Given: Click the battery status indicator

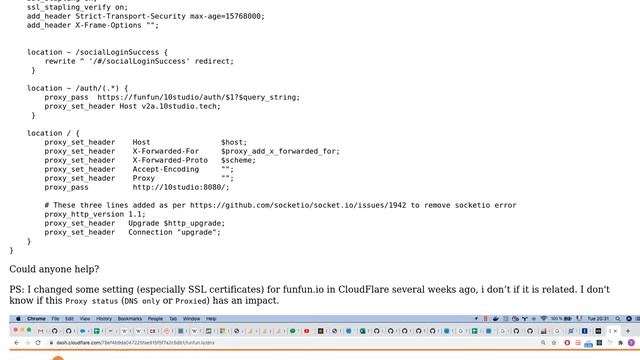Looking at the screenshot, I should pos(561,318).
